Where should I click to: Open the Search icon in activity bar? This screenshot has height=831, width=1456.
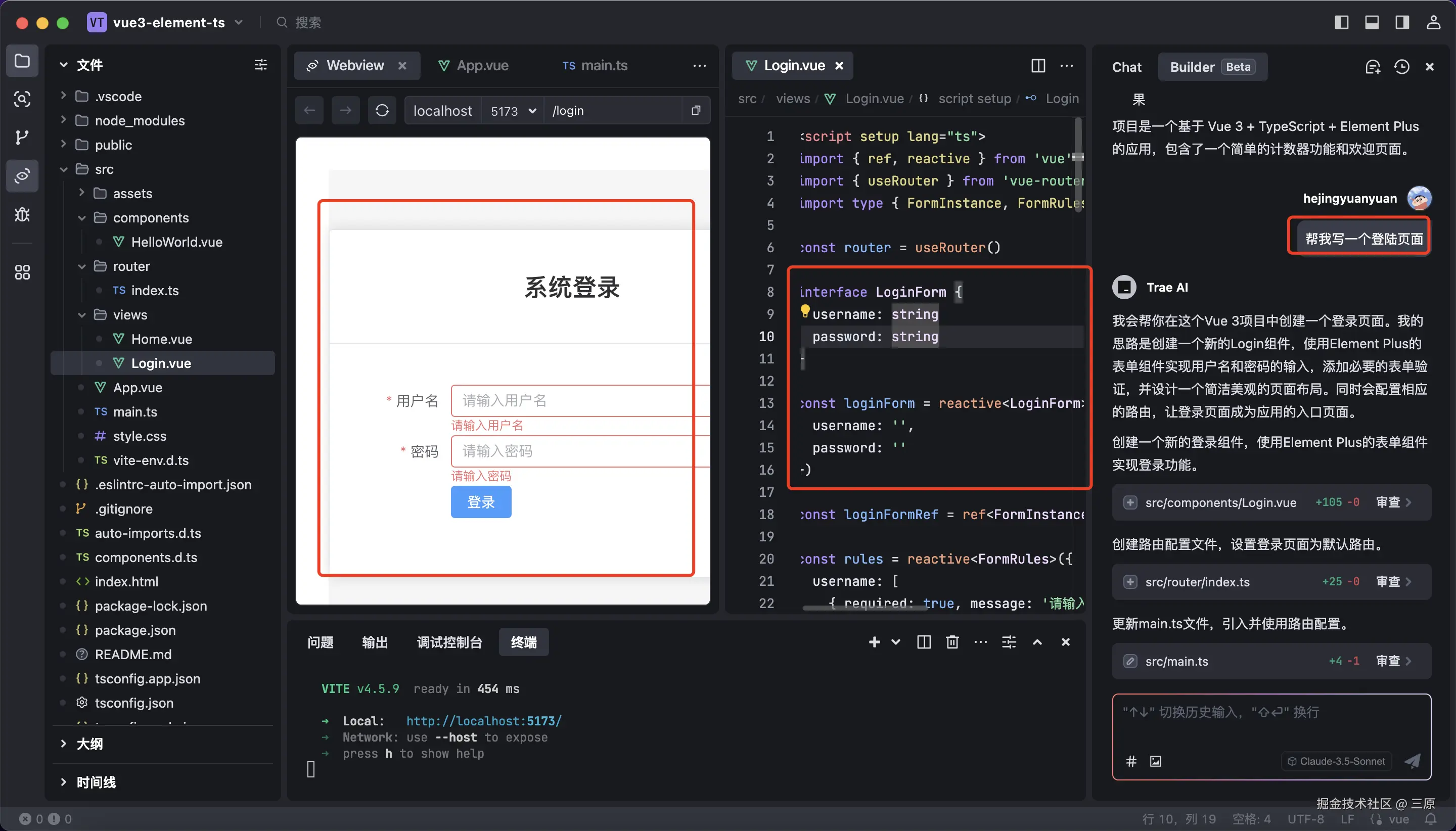click(22, 99)
